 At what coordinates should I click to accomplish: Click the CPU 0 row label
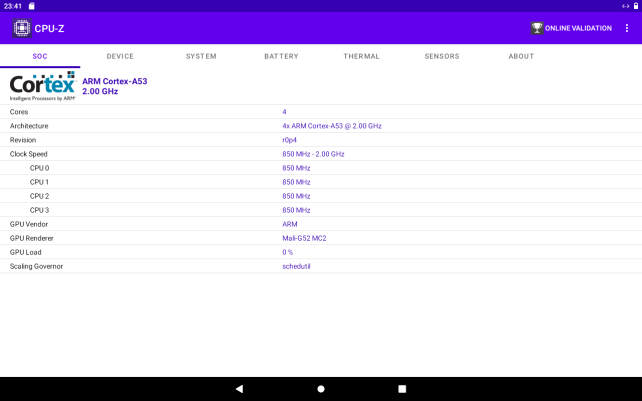pyautogui.click(x=39, y=168)
